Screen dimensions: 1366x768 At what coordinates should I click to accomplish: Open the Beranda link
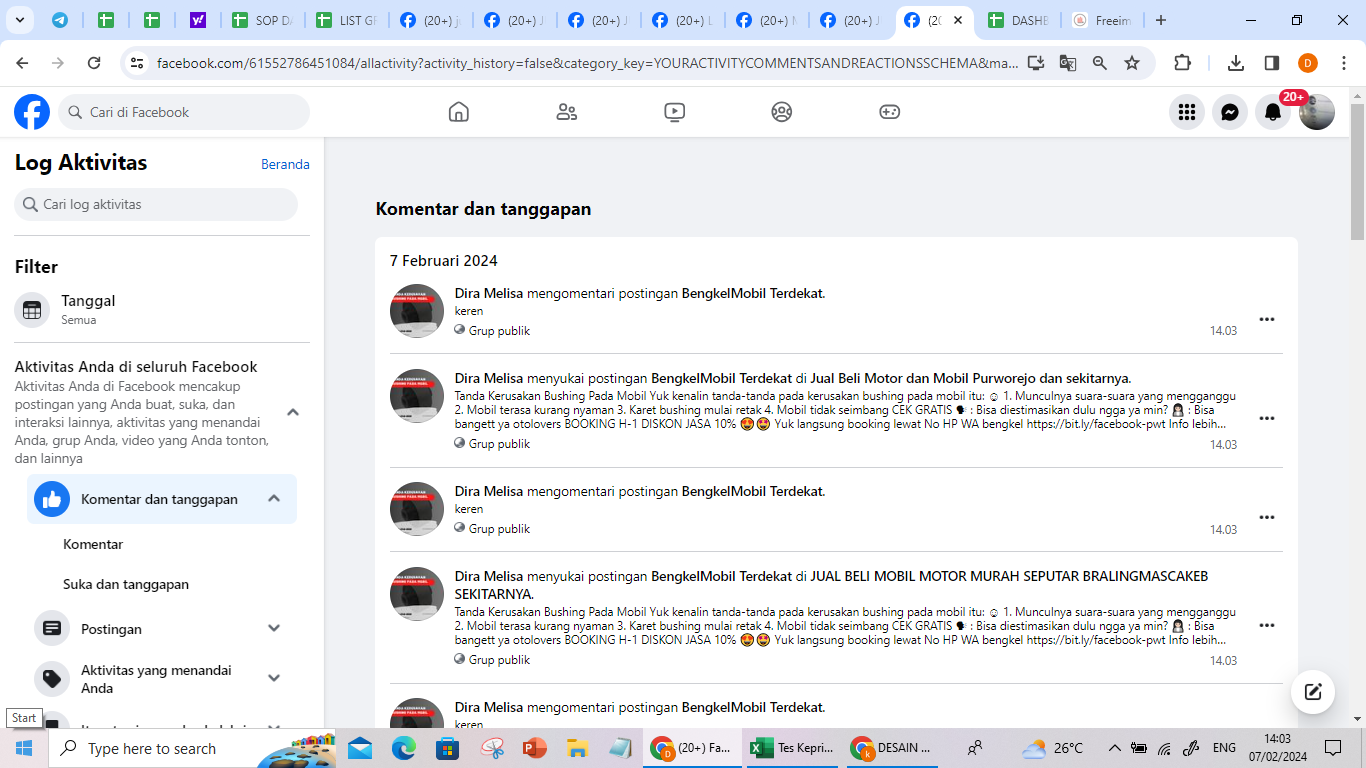(285, 164)
